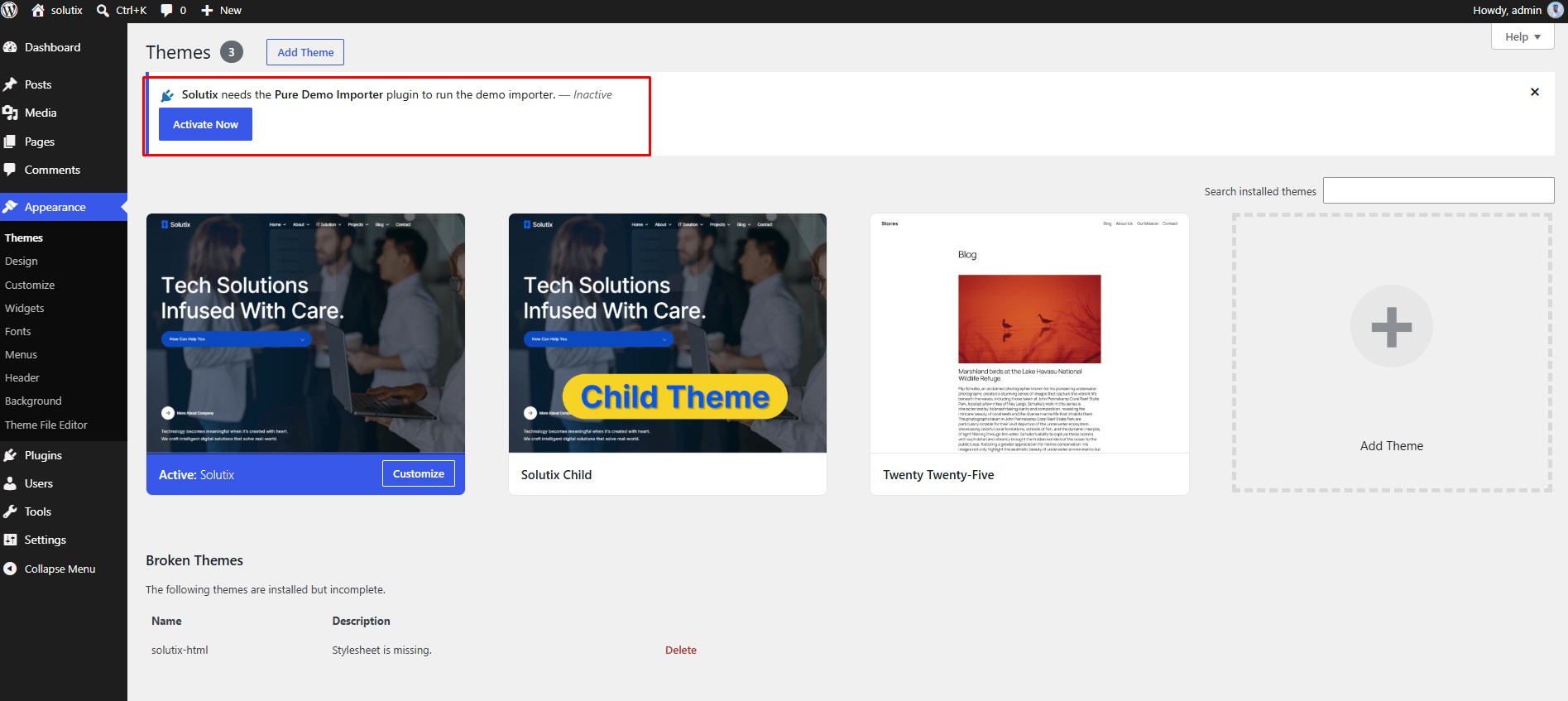Click the Tools wrench icon
Screen dimensions: 1568x701
(10, 511)
